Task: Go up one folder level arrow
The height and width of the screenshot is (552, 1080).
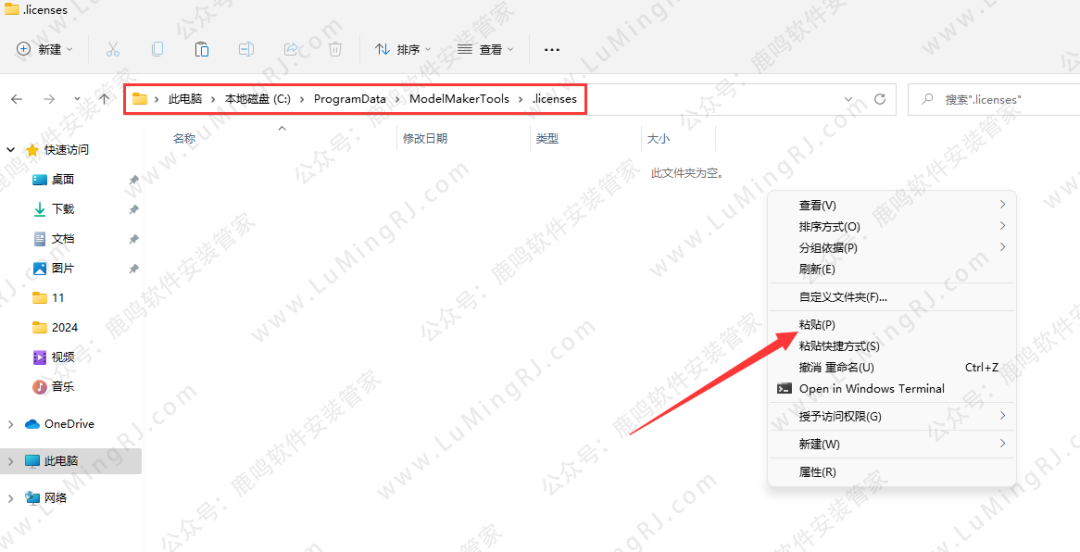Action: (105, 99)
